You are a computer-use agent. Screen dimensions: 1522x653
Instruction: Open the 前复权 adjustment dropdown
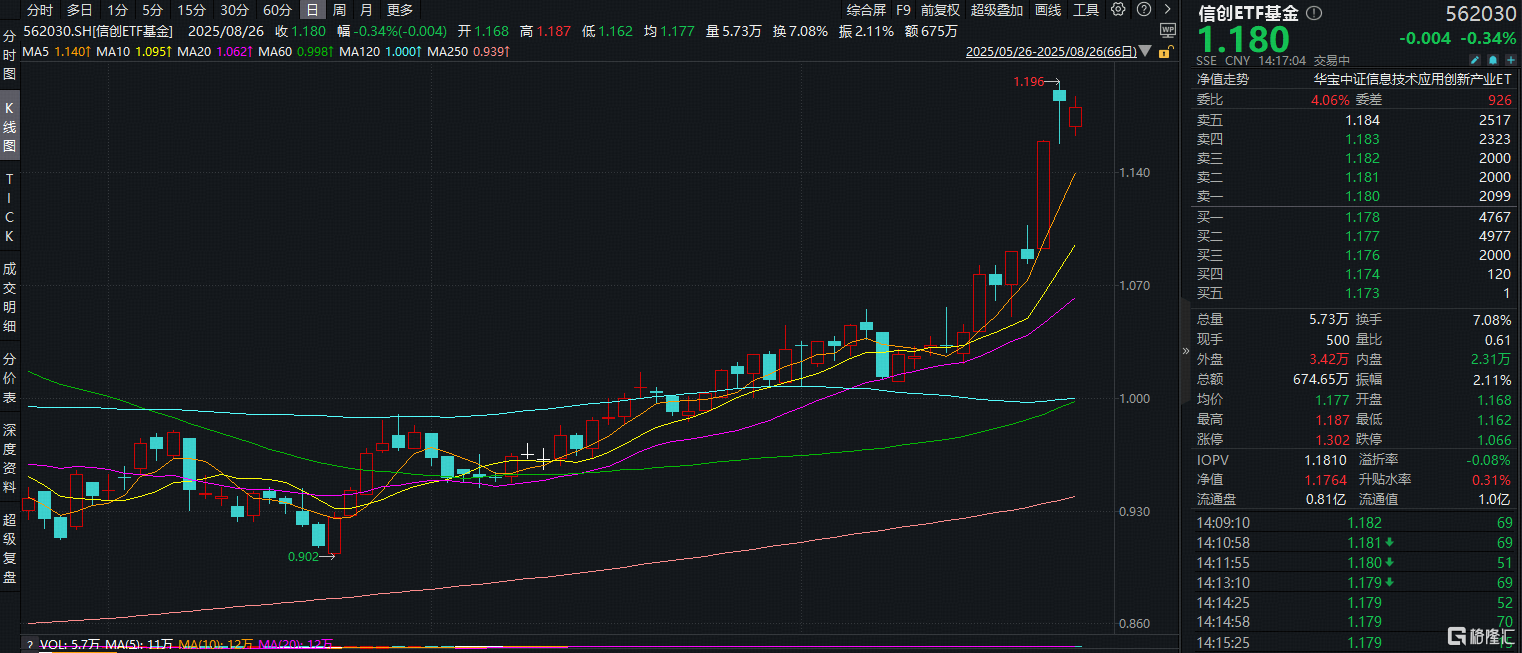[x=940, y=10]
